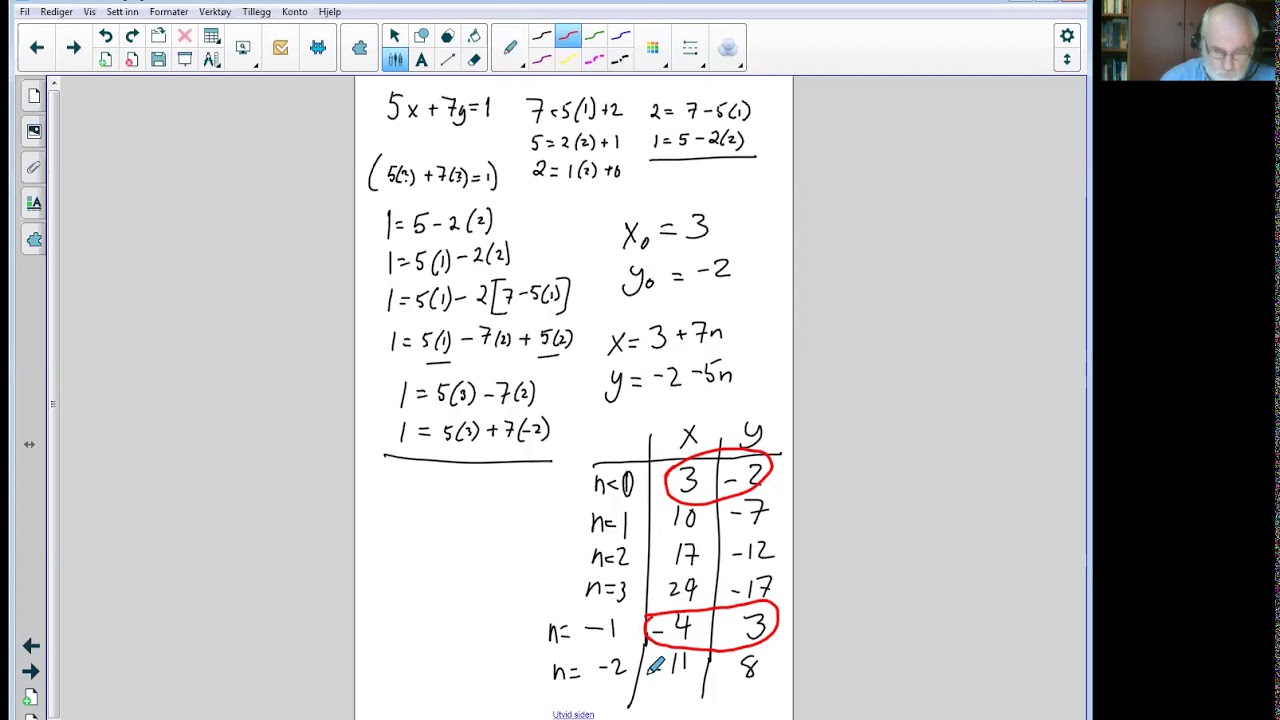Viewport: 1280px width, 720px height.
Task: Click the Utvid siden link
Action: (573, 715)
